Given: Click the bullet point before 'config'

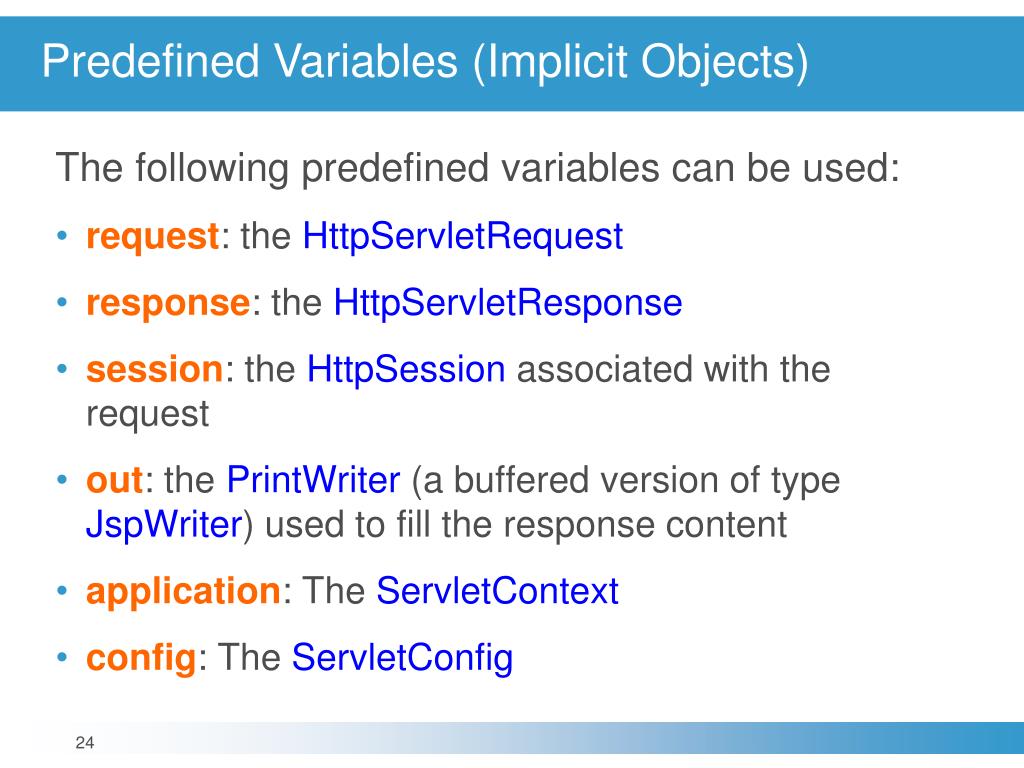Looking at the screenshot, I should tap(62, 658).
